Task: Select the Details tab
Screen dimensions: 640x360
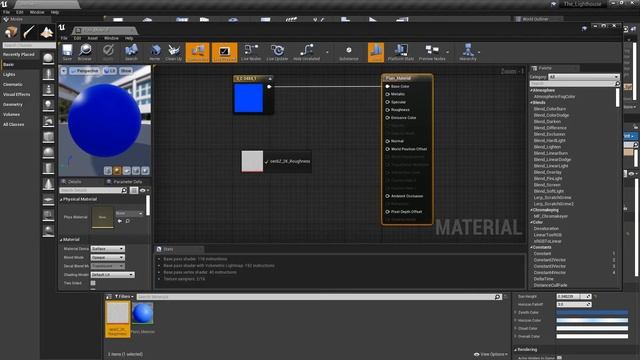Action: (75, 182)
